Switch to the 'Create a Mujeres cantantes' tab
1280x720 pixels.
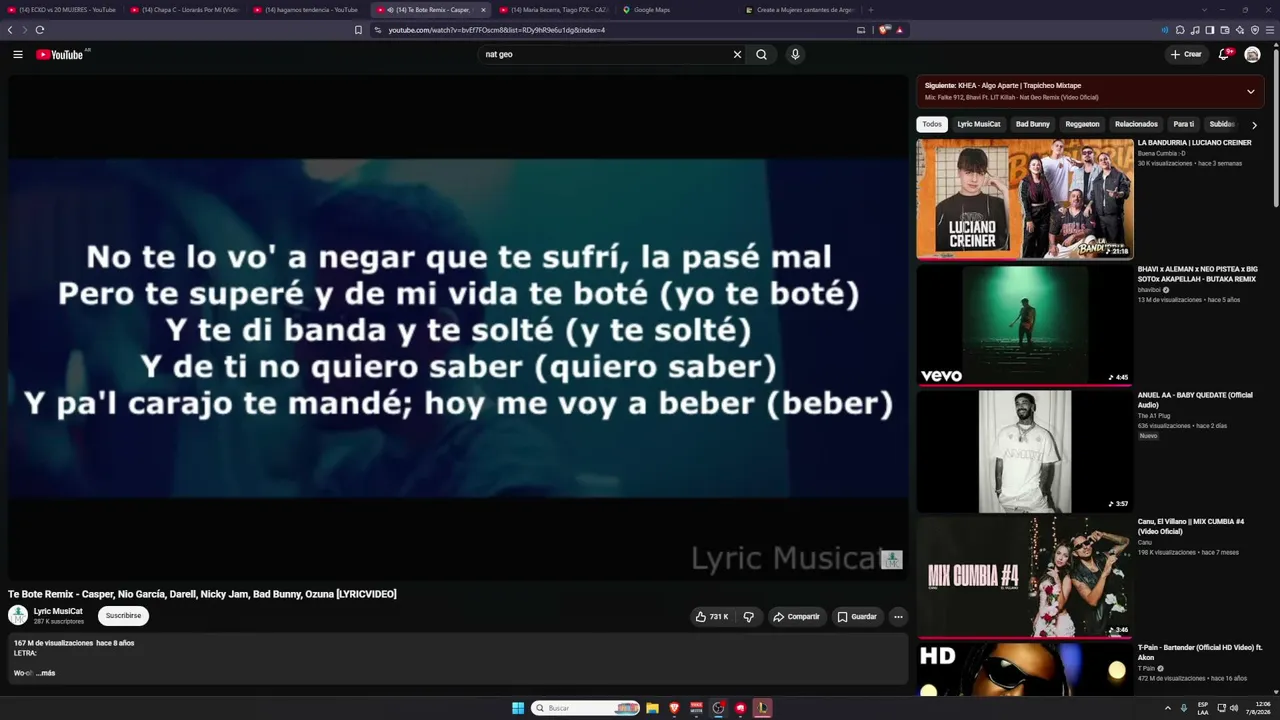coord(800,10)
